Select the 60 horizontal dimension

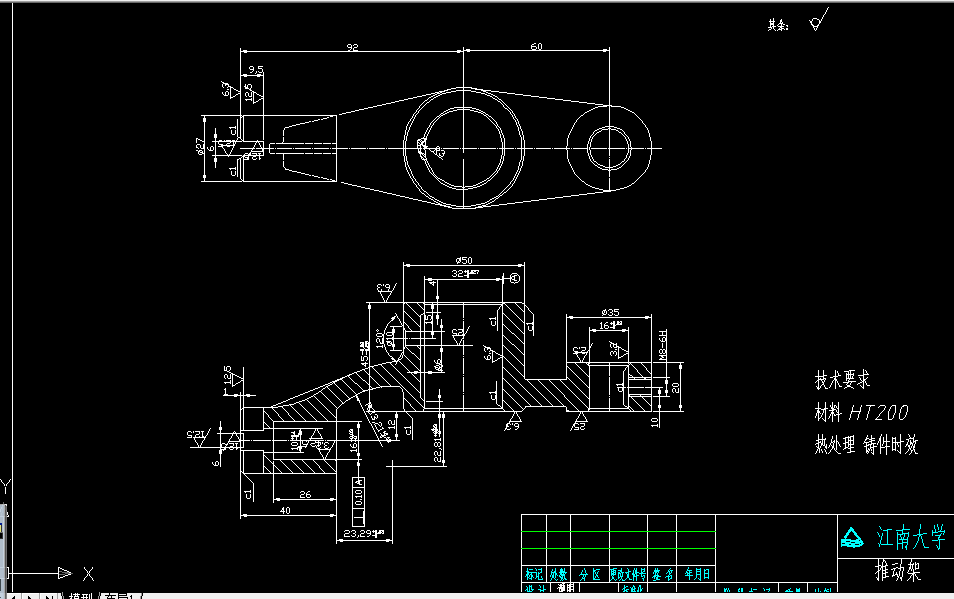(x=536, y=46)
